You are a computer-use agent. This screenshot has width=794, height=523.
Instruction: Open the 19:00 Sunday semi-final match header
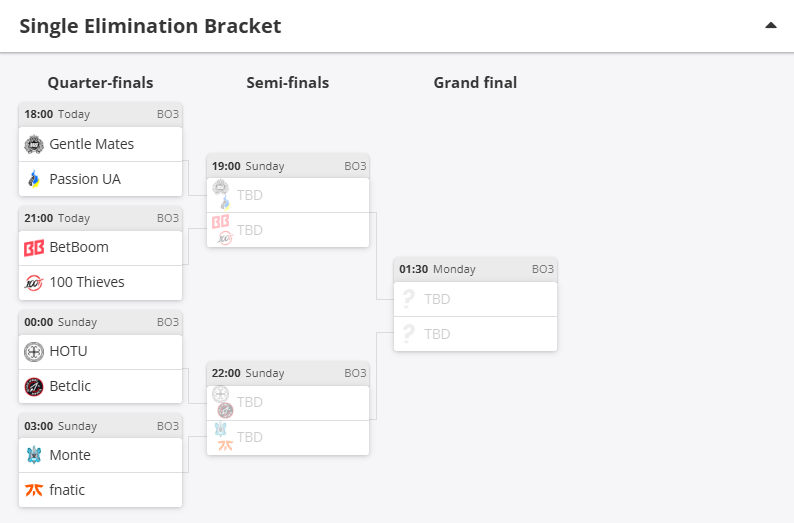coord(288,166)
